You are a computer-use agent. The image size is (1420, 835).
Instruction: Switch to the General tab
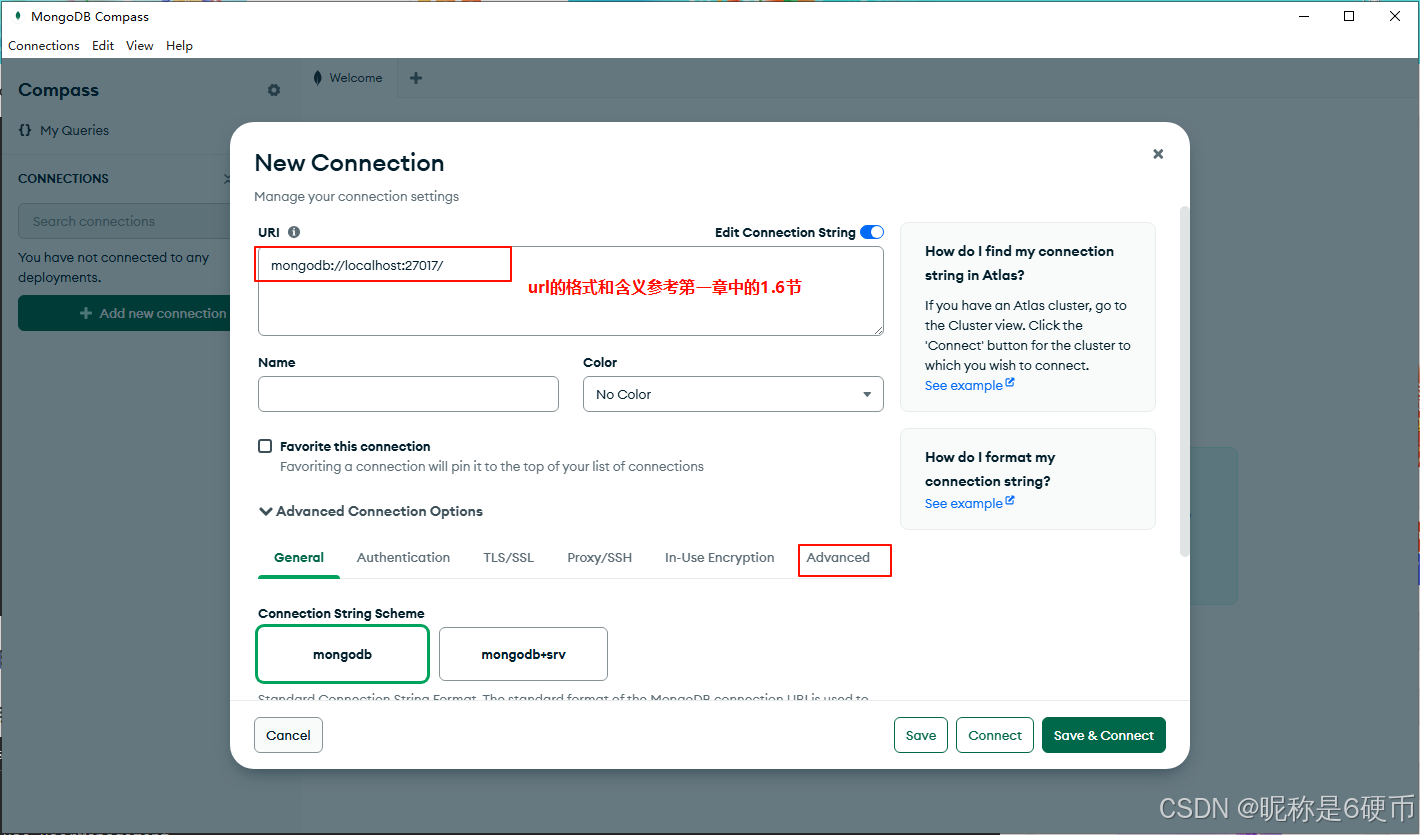point(299,558)
